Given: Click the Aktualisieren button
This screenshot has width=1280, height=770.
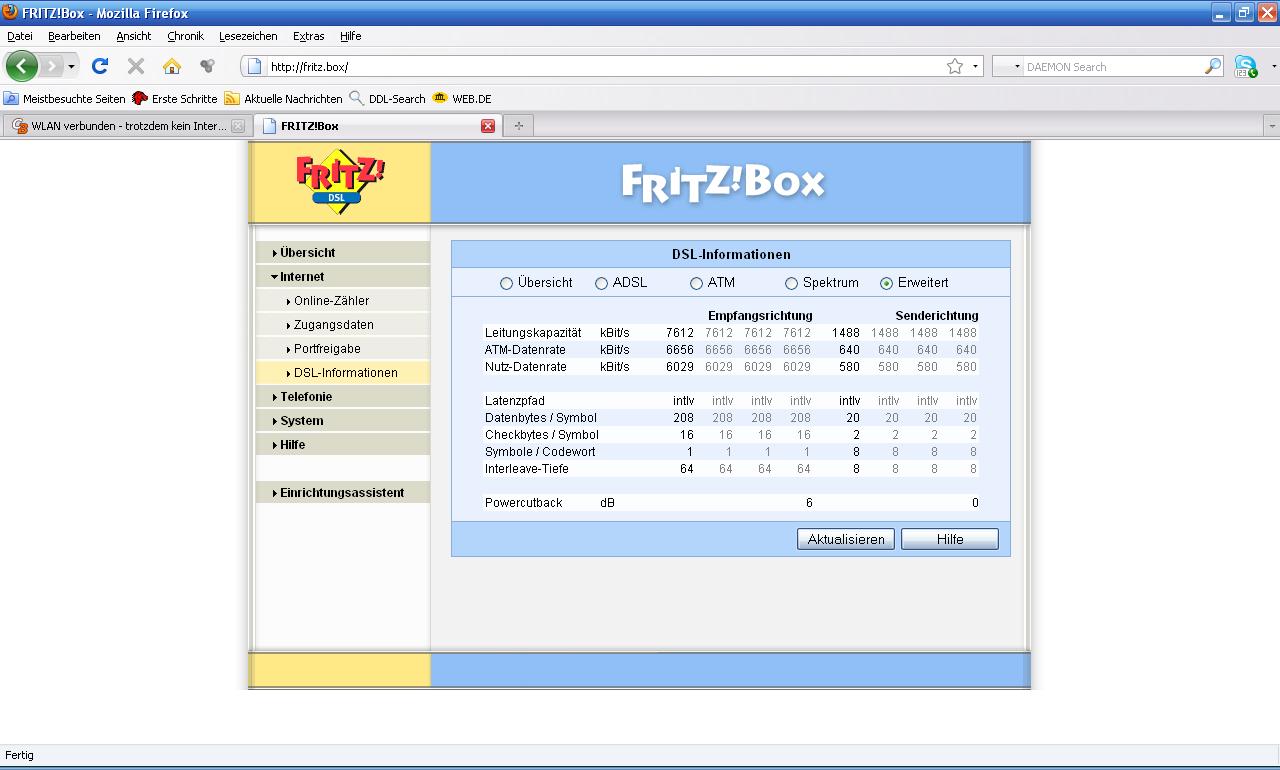Looking at the screenshot, I should pos(846,539).
